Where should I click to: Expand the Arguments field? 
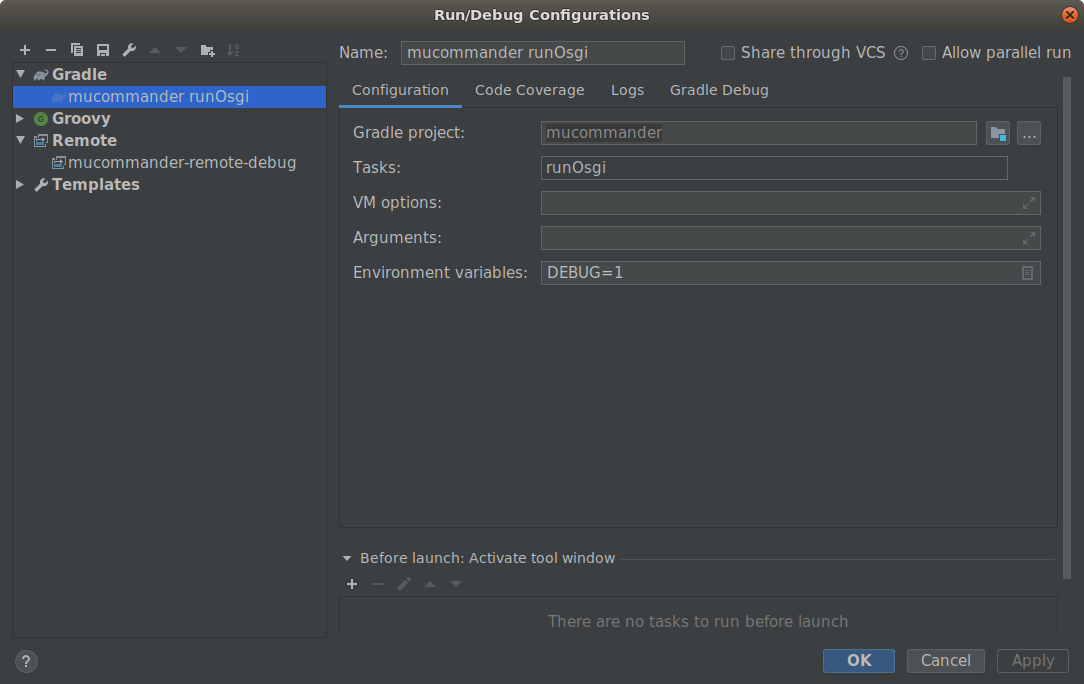pos(1029,238)
